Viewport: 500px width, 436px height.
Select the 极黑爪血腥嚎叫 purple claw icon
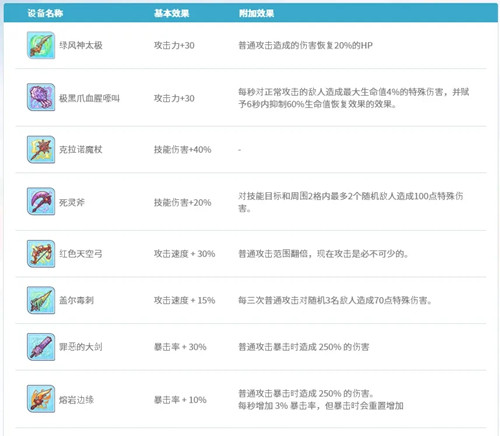point(41,97)
